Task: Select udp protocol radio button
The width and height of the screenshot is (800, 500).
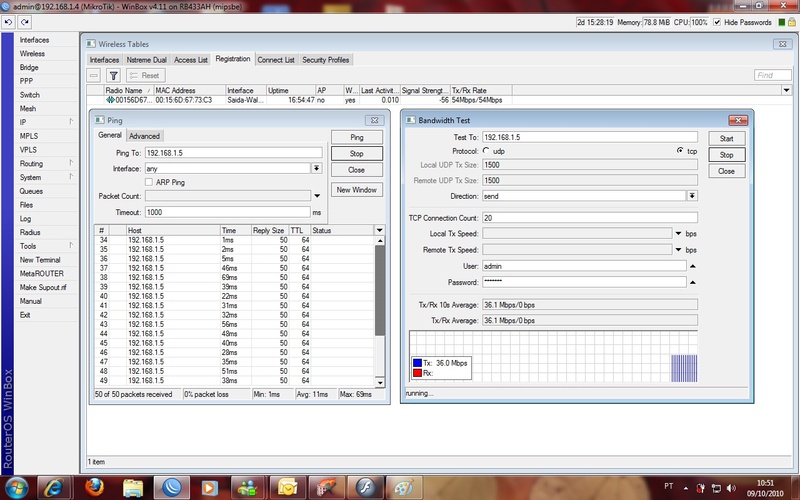Action: [486, 150]
